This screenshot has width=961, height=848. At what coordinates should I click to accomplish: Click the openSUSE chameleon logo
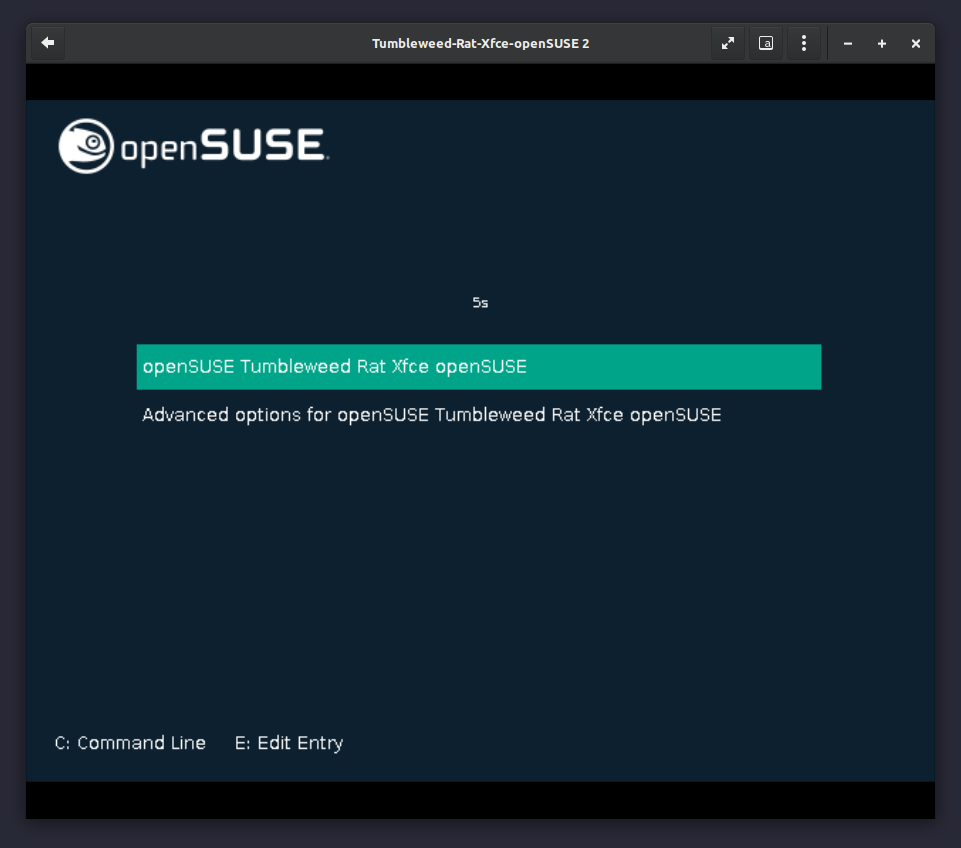pos(86,146)
